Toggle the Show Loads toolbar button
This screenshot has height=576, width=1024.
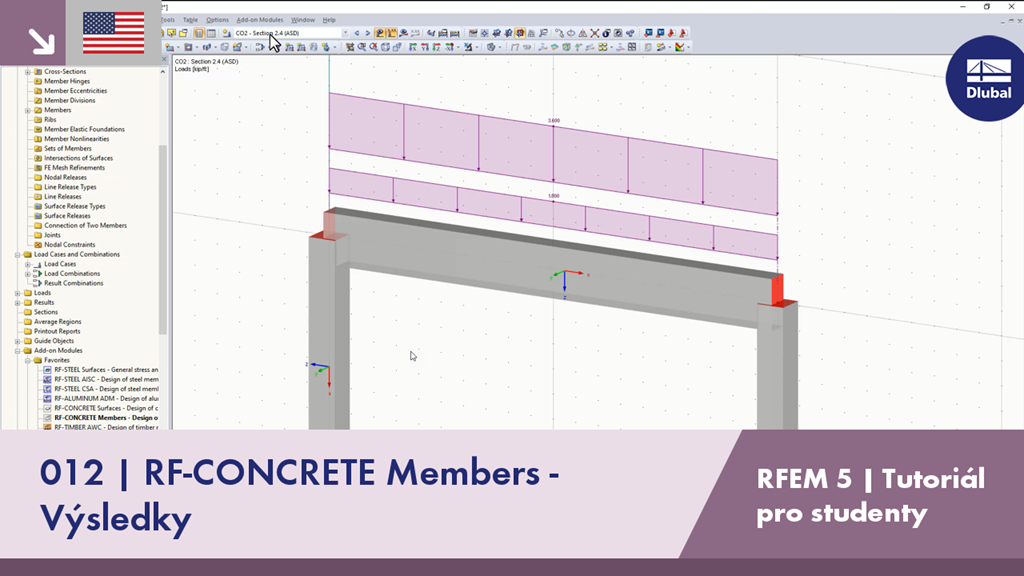(379, 33)
